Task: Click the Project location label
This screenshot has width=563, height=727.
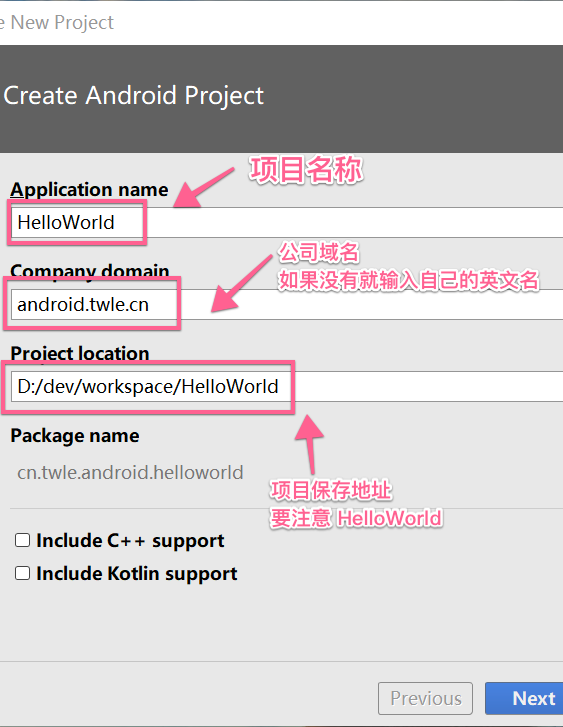Action: click(x=80, y=353)
